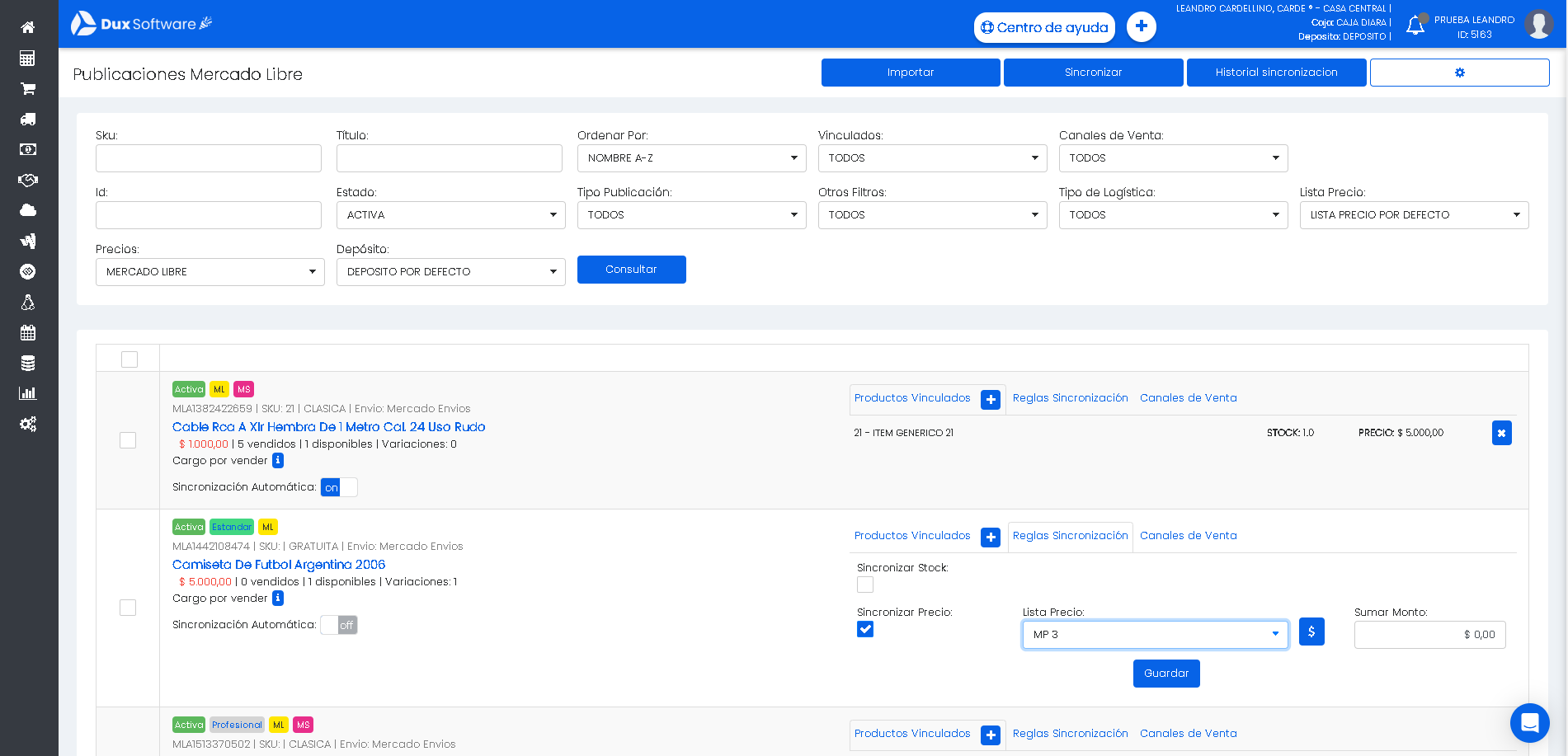
Task: Add linked product to the Profesional publication
Action: [x=991, y=735]
